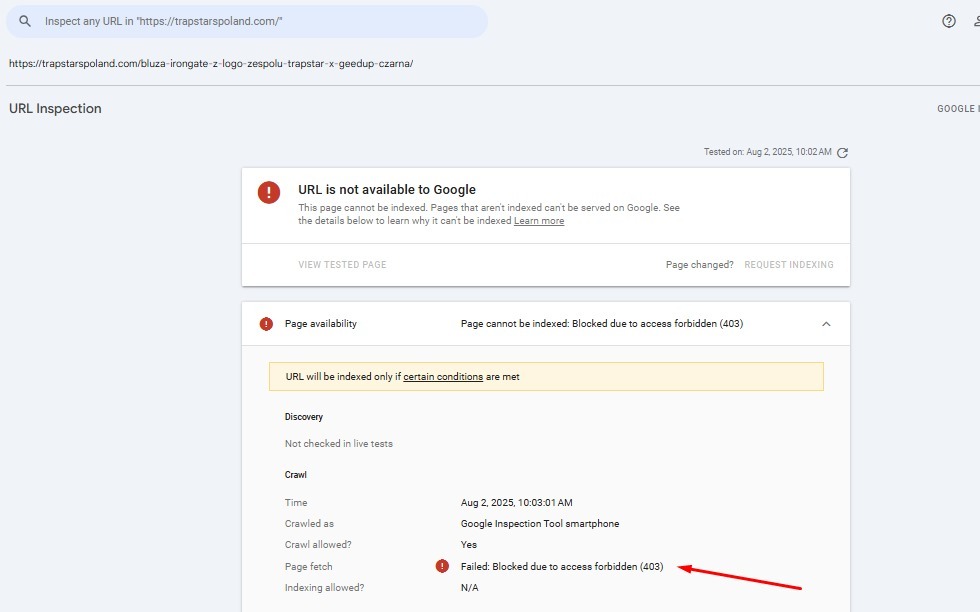
Task: Click the N/A value for Indexing allowed
Action: tap(469, 588)
